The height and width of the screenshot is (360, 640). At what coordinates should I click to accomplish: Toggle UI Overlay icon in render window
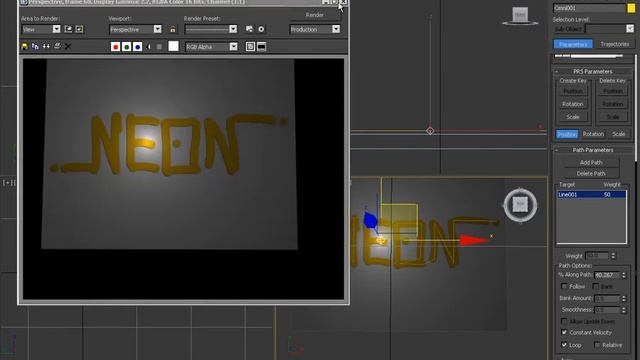pyautogui.click(x=250, y=47)
